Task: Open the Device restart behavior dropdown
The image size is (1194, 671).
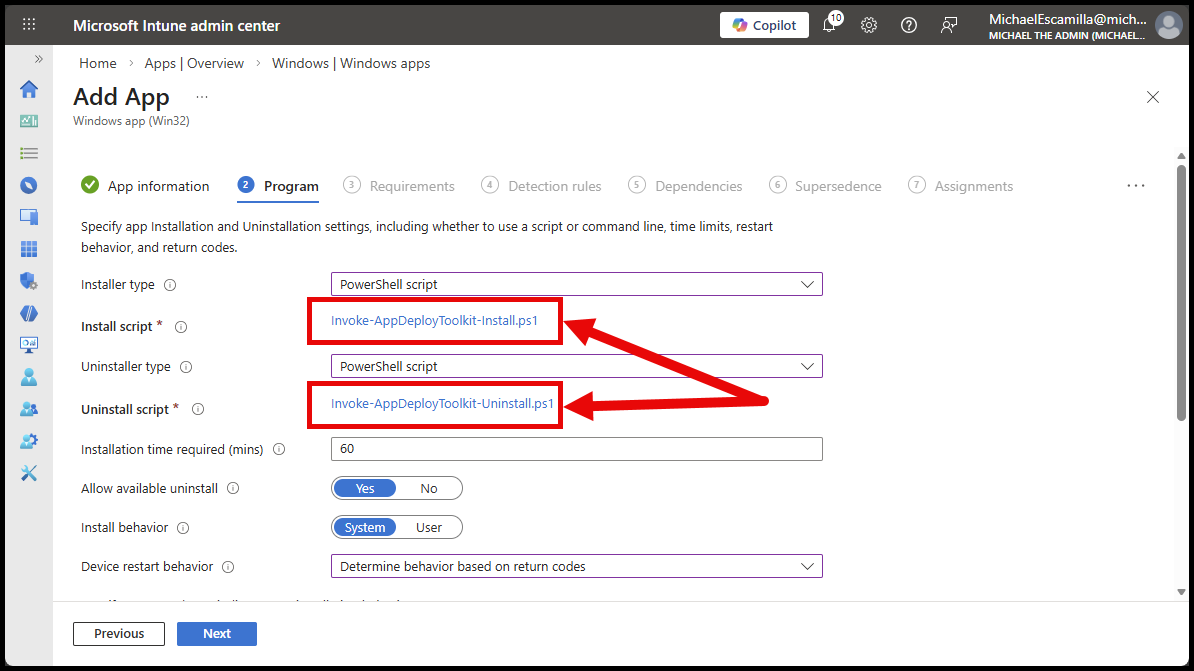Action: (576, 566)
